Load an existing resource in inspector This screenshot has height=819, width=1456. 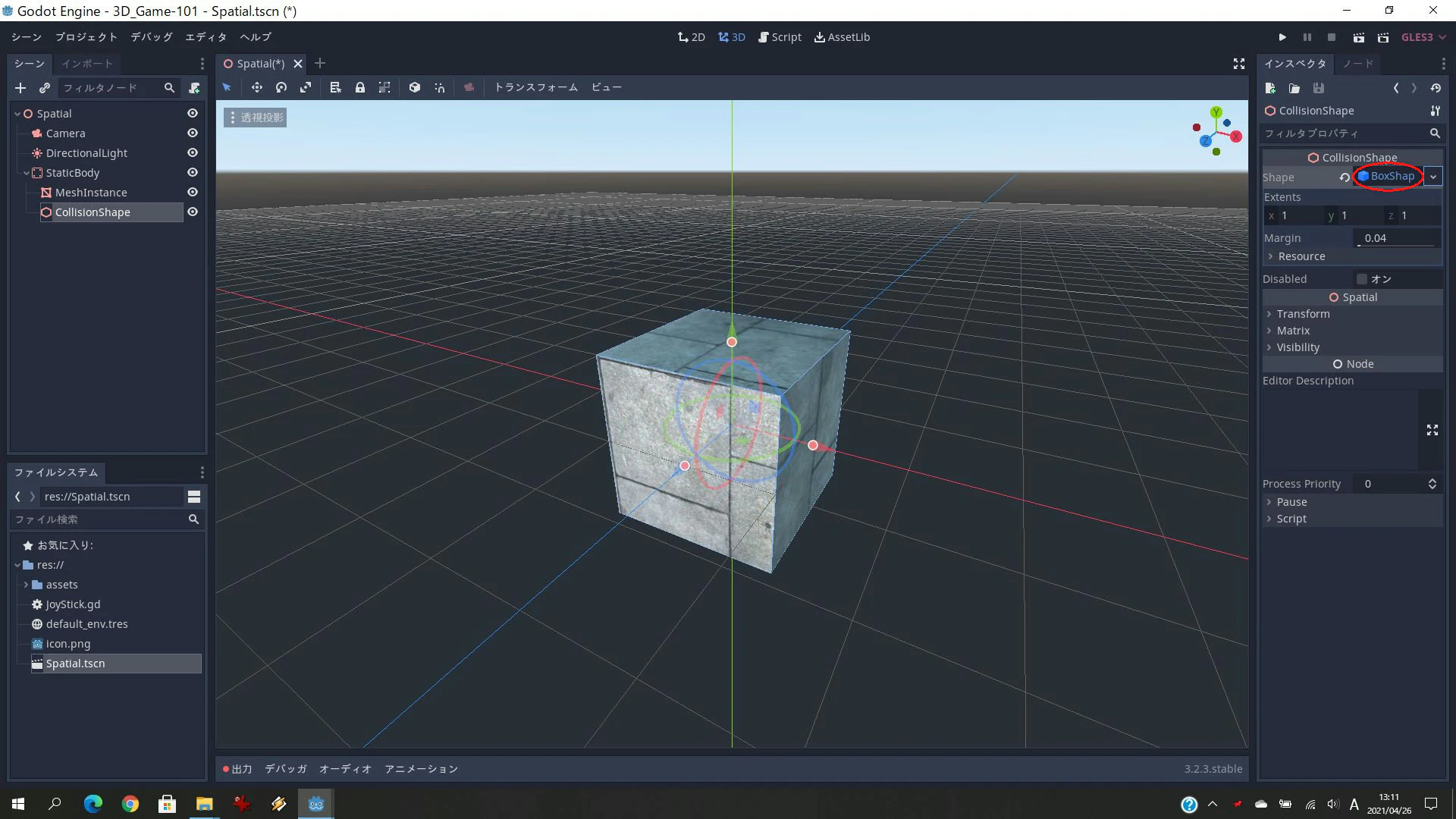1294,88
